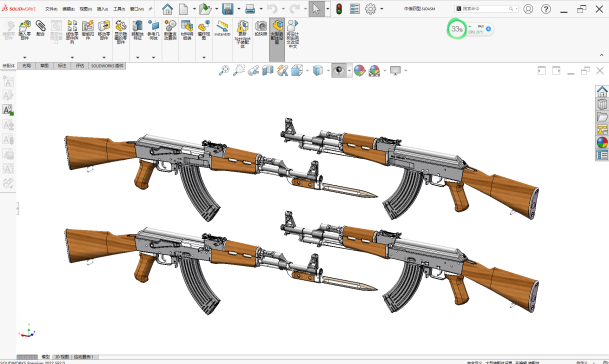Choose Linear Component Pattern tool
The image size is (609, 364).
coord(72,32)
